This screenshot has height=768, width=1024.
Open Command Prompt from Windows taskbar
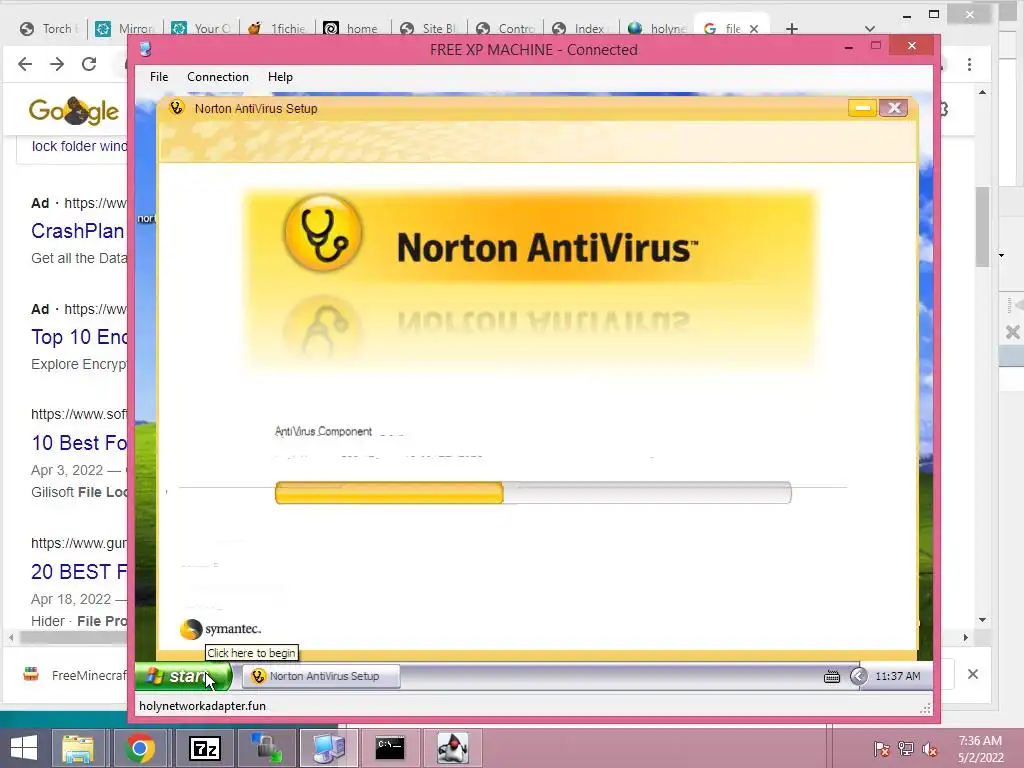tap(390, 748)
